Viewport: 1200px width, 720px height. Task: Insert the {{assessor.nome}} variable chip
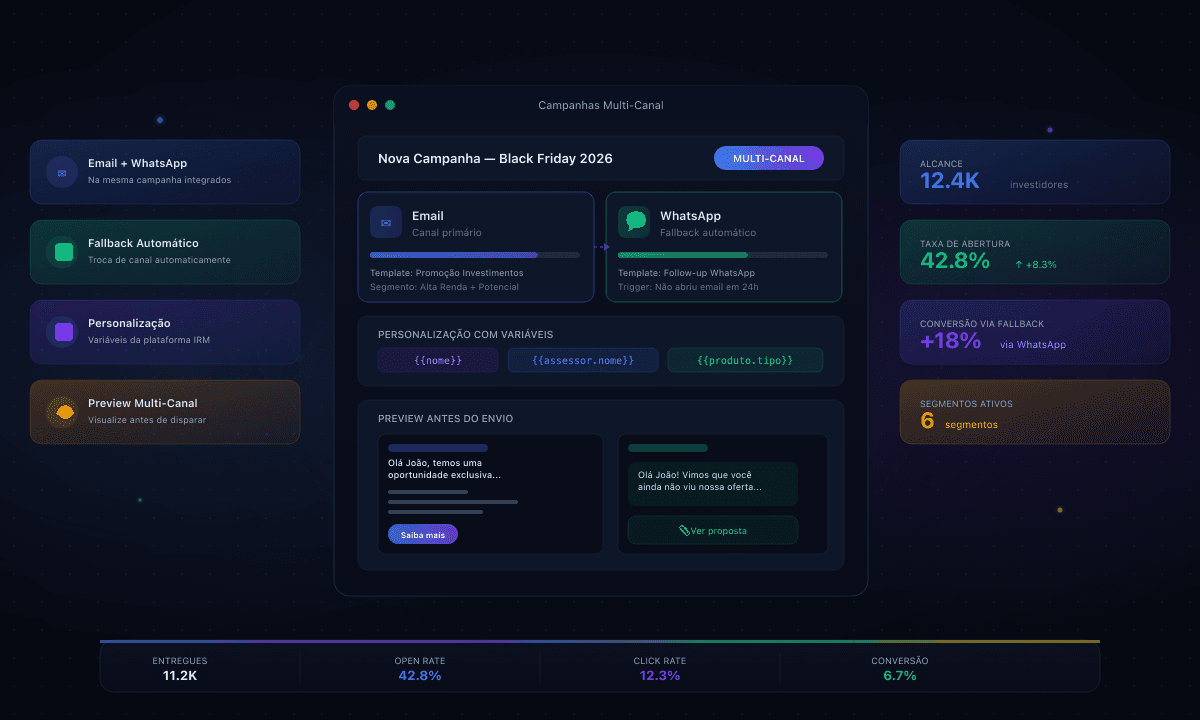(582, 360)
